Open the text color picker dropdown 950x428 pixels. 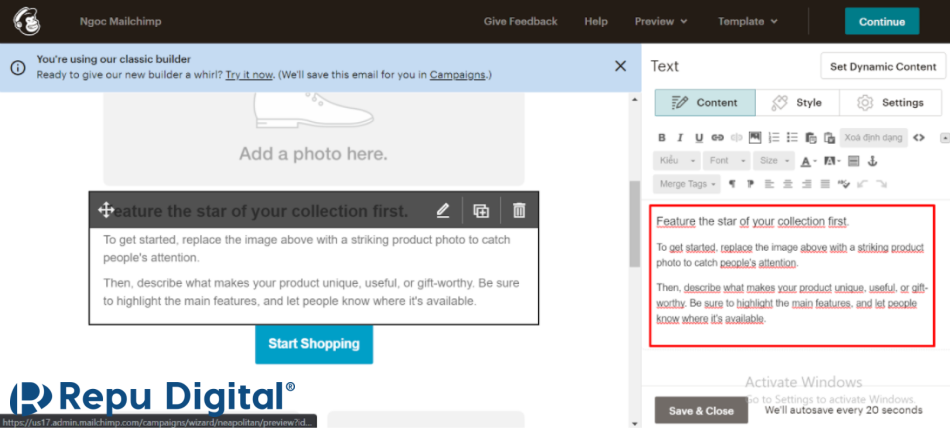[x=808, y=161]
